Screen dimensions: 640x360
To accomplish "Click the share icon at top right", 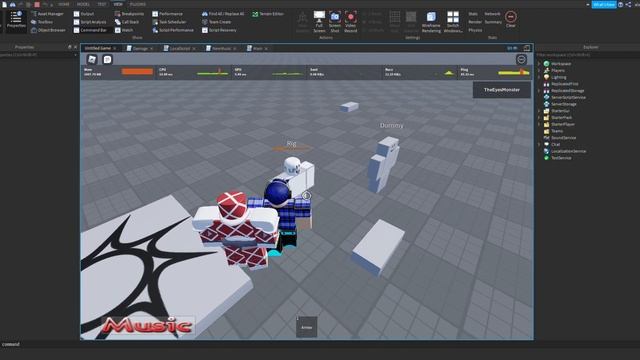I will (628, 4).
